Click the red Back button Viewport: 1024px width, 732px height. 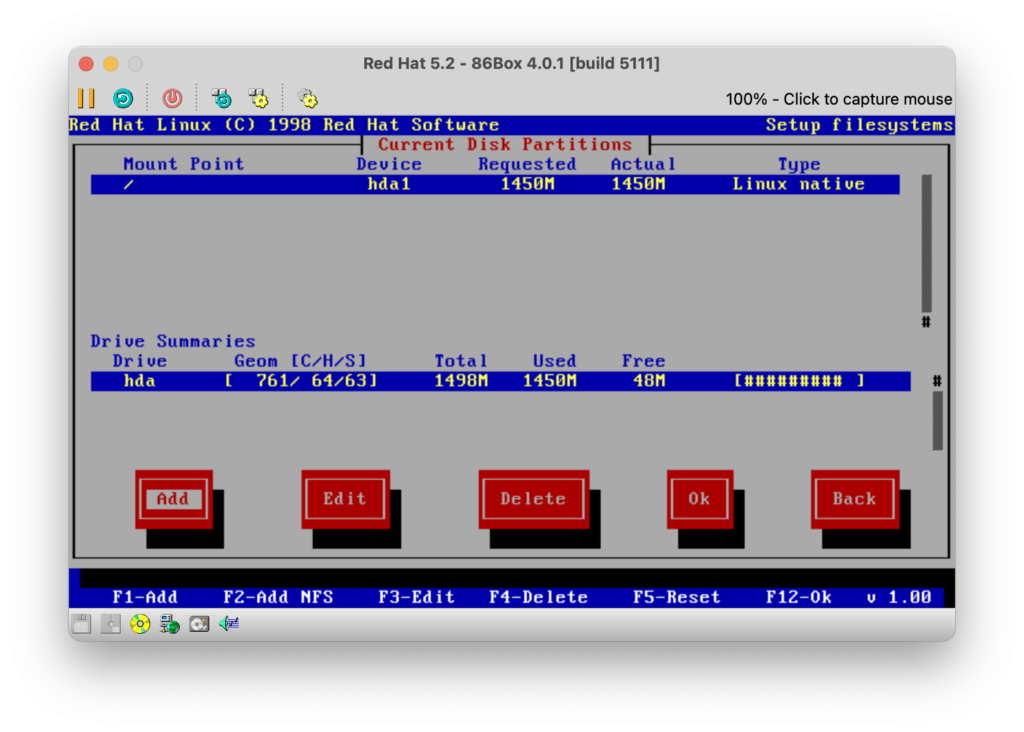click(855, 499)
